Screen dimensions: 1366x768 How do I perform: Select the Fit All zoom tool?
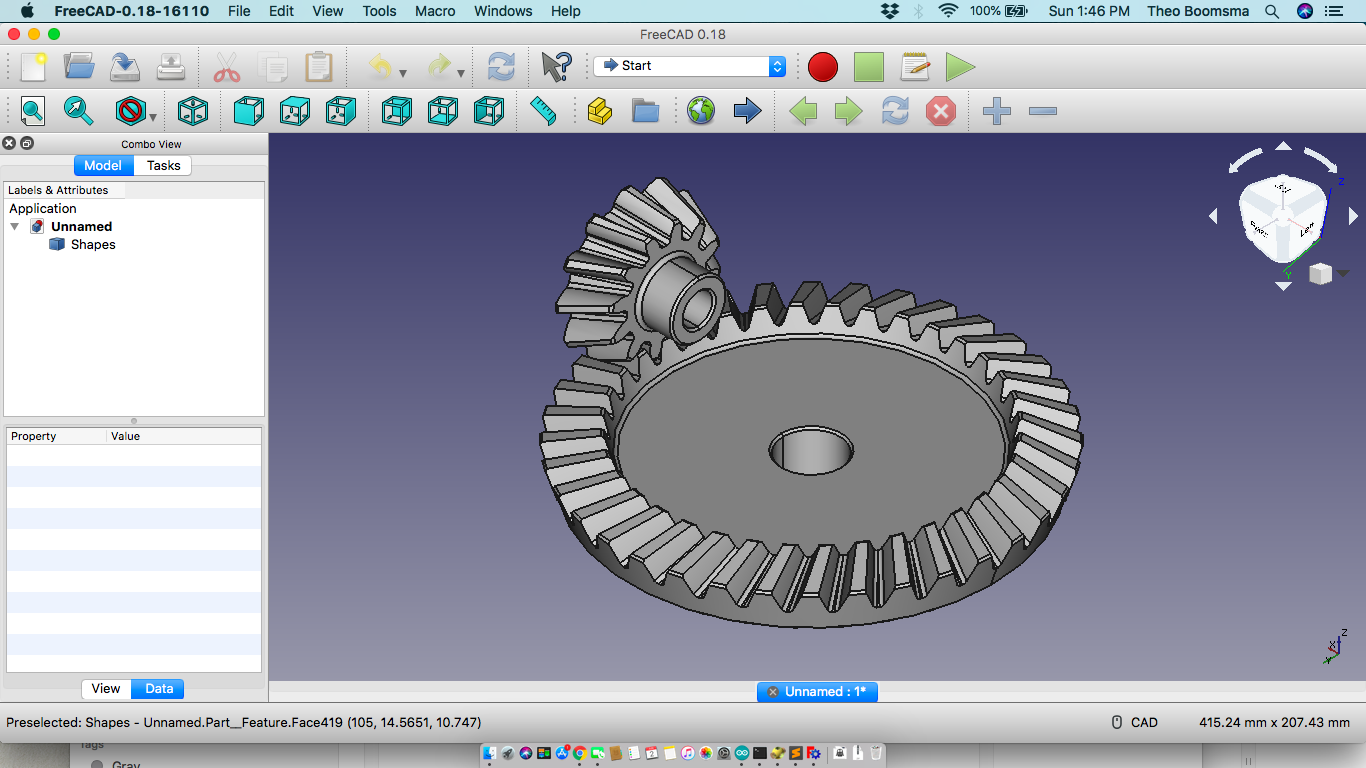[x=32, y=111]
